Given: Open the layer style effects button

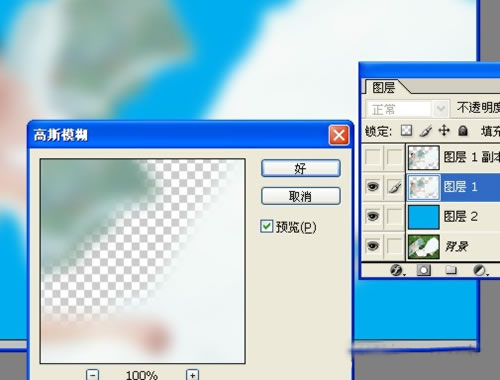Looking at the screenshot, I should coord(397,270).
